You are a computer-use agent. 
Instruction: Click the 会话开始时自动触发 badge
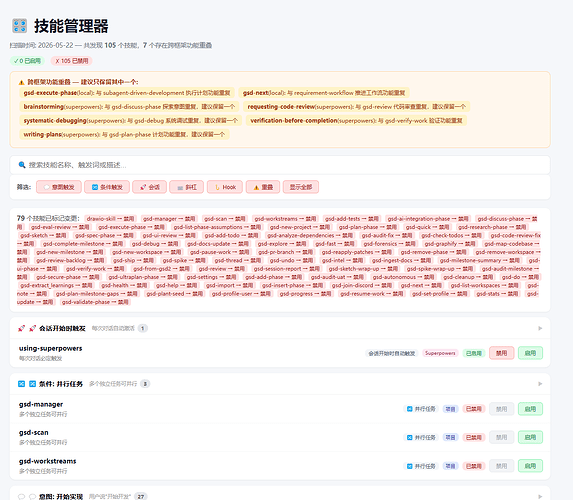click(392, 353)
